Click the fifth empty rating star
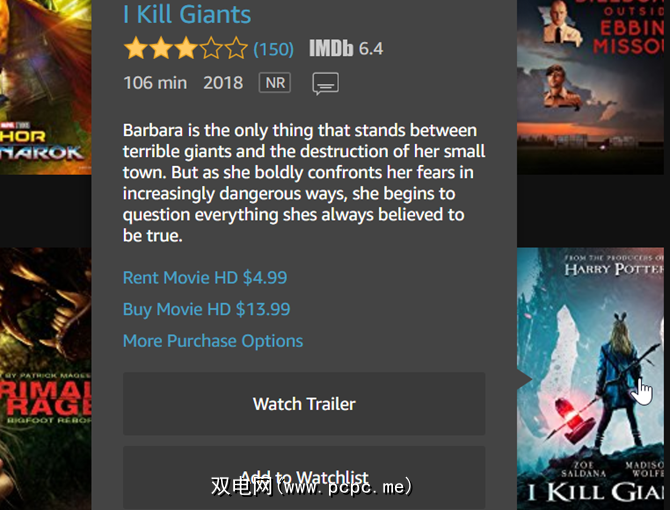The image size is (670, 511). [236, 48]
